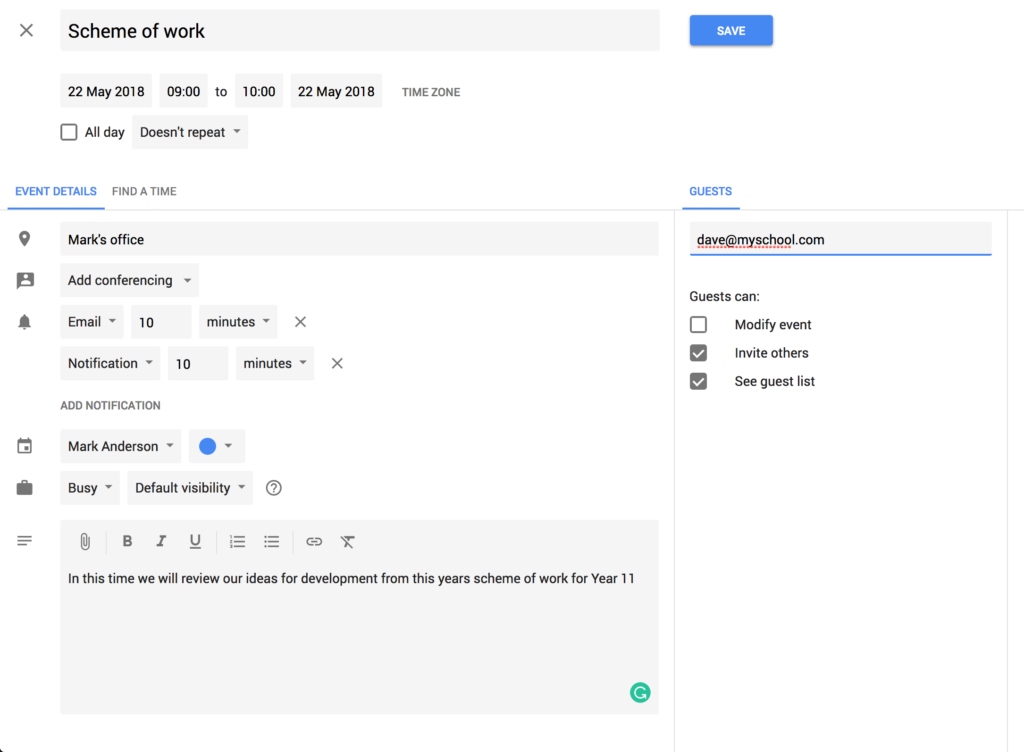Enable the All day checkbox
The height and width of the screenshot is (752, 1024).
[69, 132]
